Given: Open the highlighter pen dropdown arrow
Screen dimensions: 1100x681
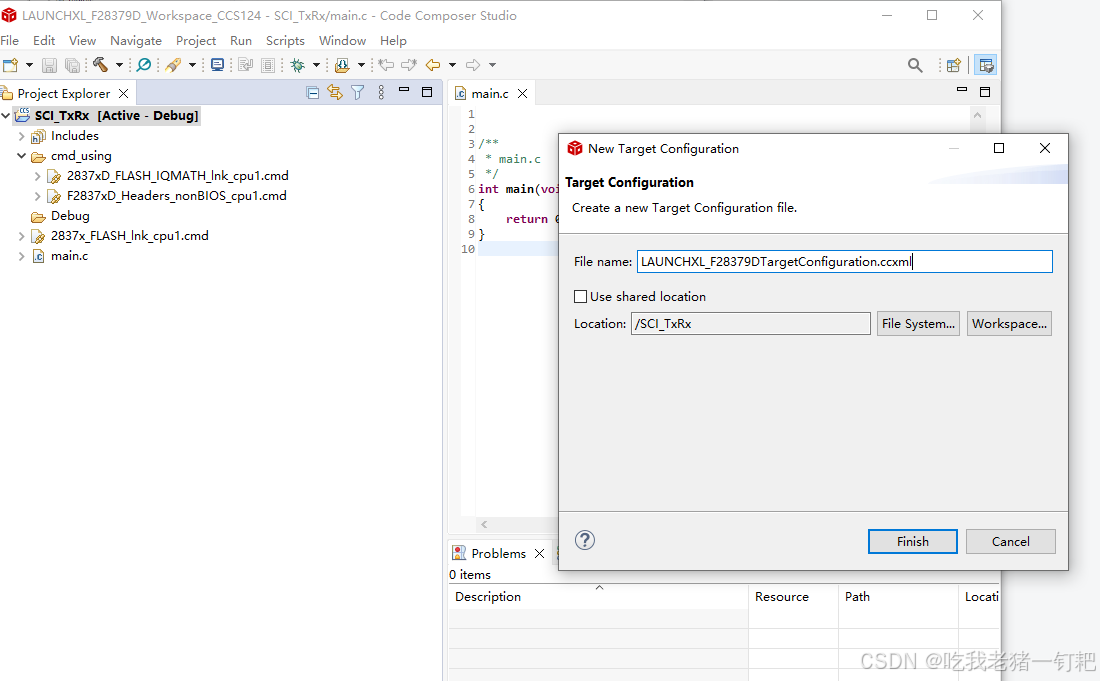Looking at the screenshot, I should (192, 65).
